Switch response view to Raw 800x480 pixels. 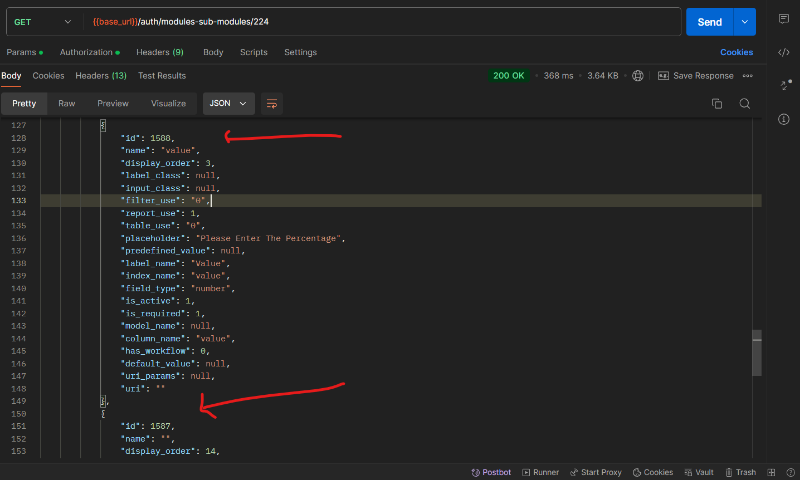[66, 103]
